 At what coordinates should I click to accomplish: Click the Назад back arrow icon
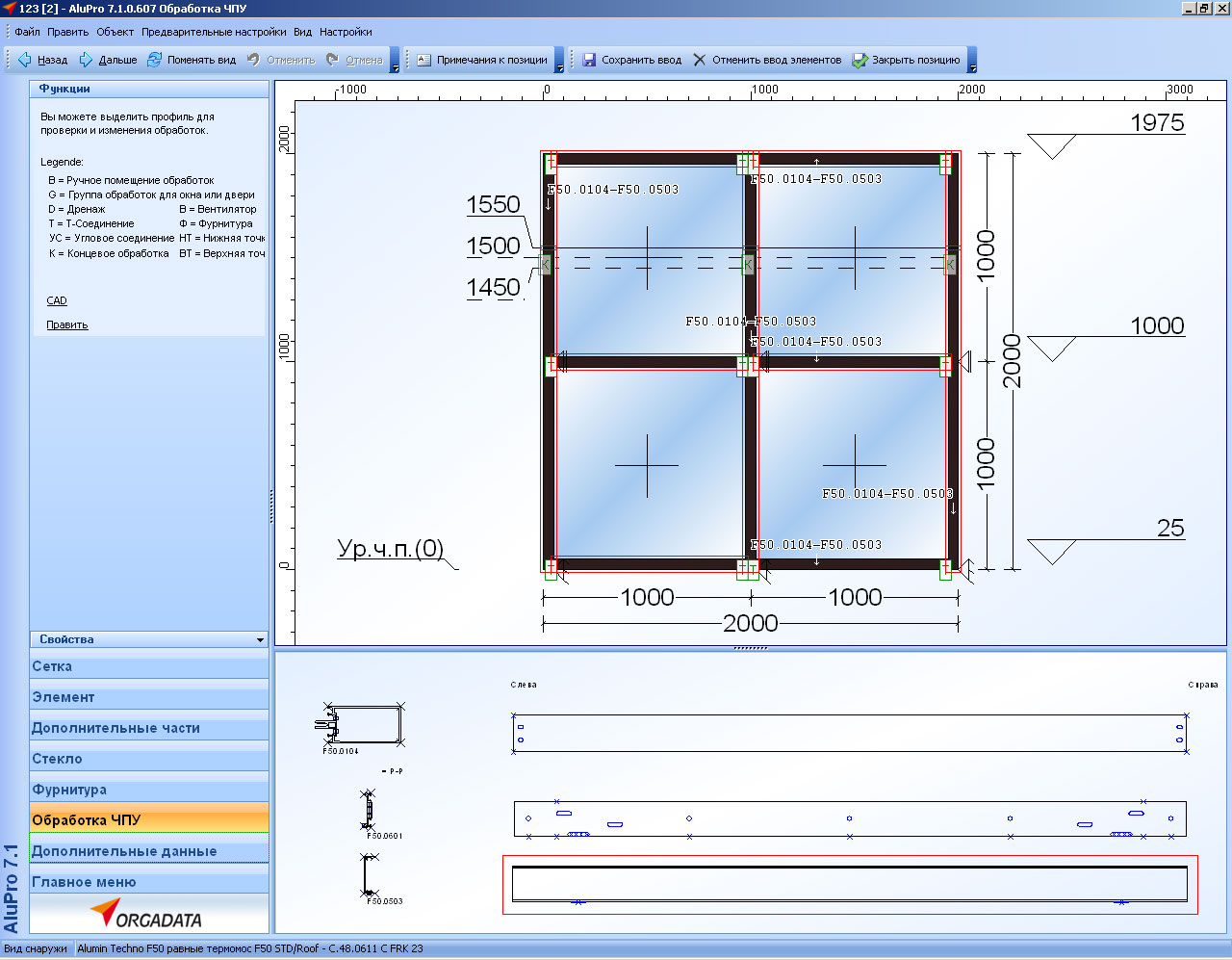(25, 60)
